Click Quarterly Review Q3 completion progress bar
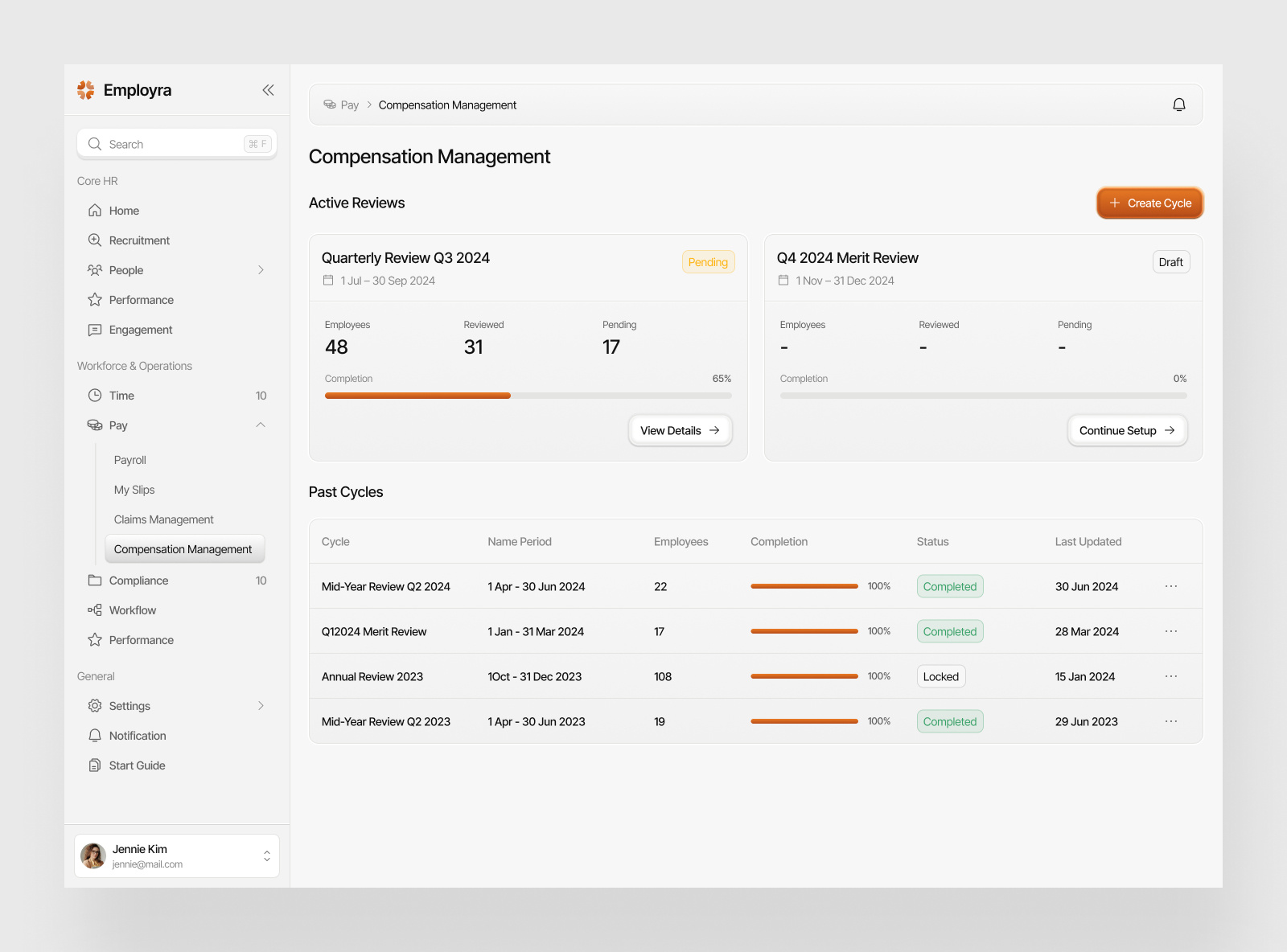The image size is (1287, 952). tap(528, 396)
